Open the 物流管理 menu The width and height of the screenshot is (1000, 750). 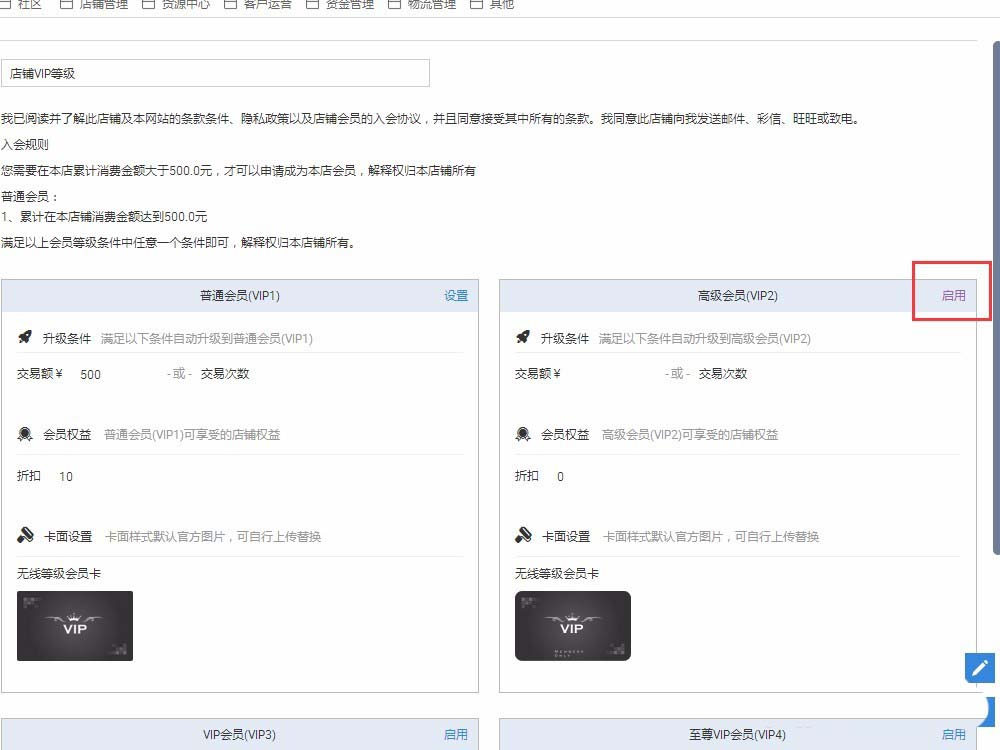click(x=431, y=5)
